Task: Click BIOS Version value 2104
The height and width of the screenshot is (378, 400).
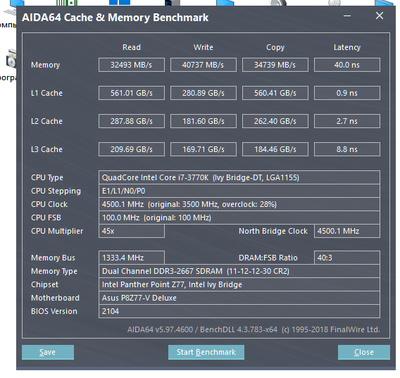Action: pyautogui.click(x=239, y=311)
